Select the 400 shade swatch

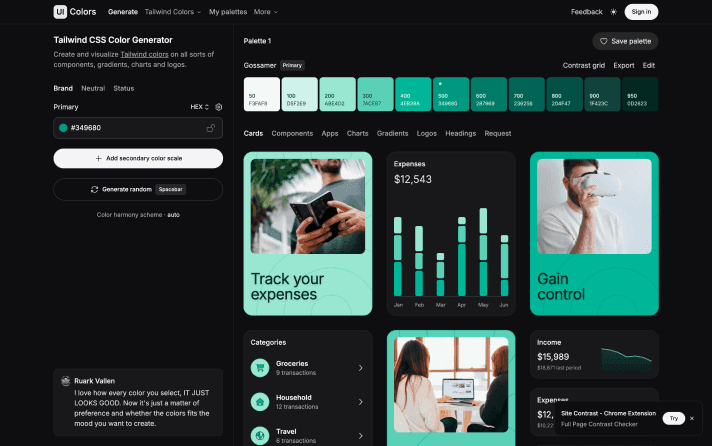413,94
